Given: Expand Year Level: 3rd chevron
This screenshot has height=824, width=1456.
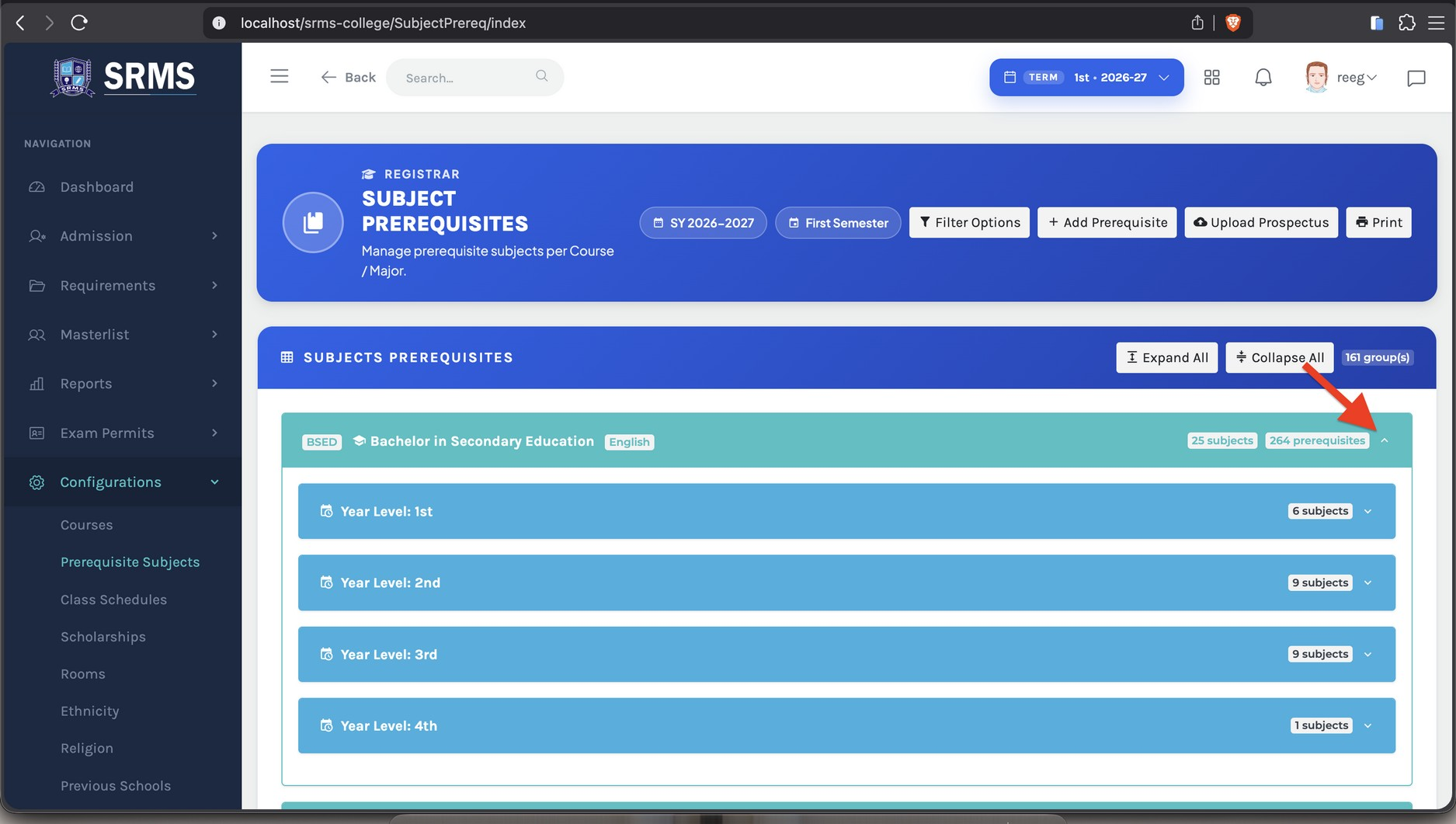Looking at the screenshot, I should pos(1367,654).
